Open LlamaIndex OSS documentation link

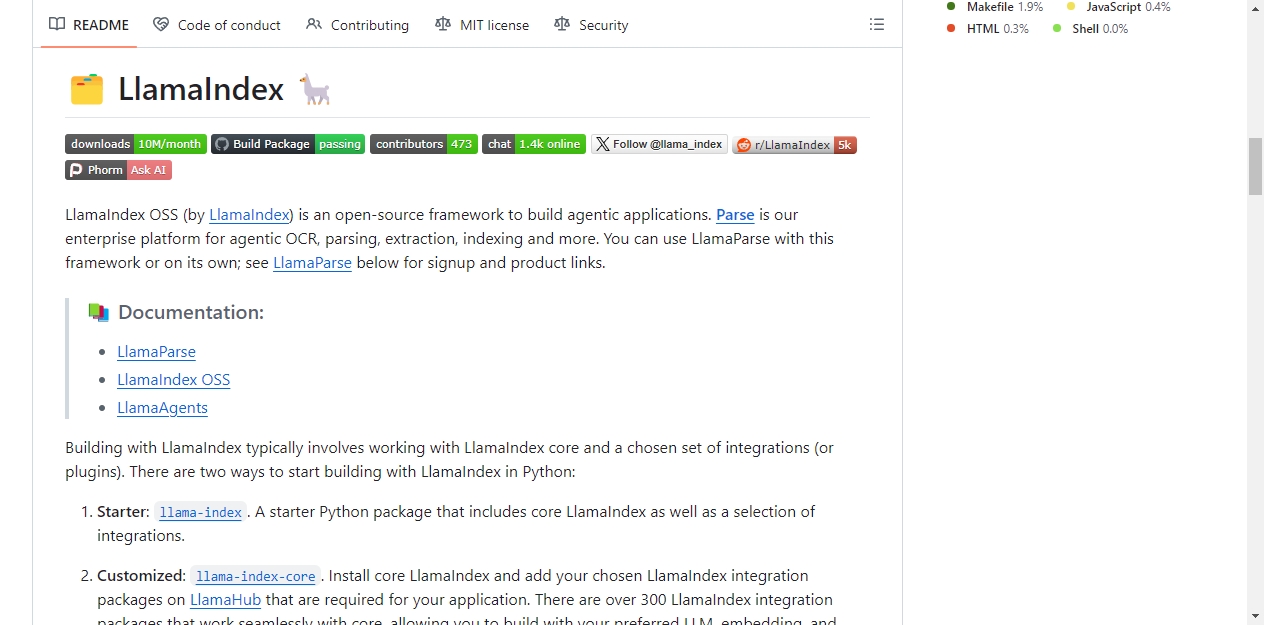(173, 380)
